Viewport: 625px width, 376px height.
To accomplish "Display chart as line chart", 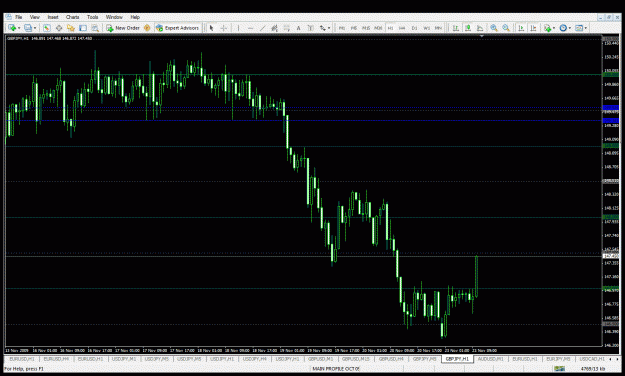I will (x=480, y=28).
